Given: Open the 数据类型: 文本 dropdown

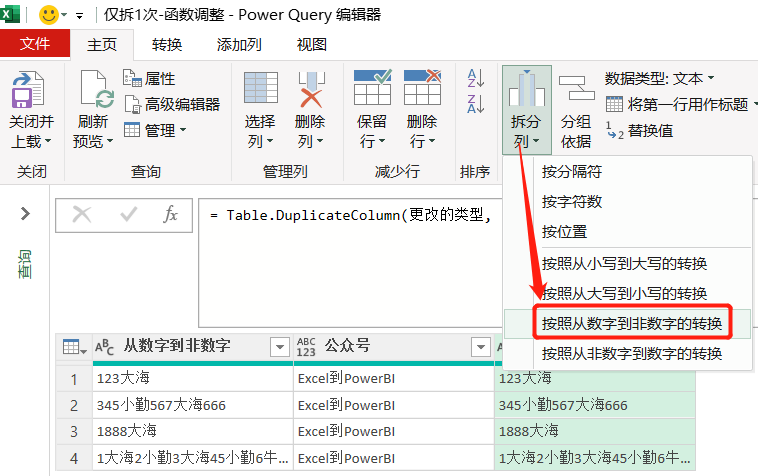Looking at the screenshot, I should click(x=659, y=78).
